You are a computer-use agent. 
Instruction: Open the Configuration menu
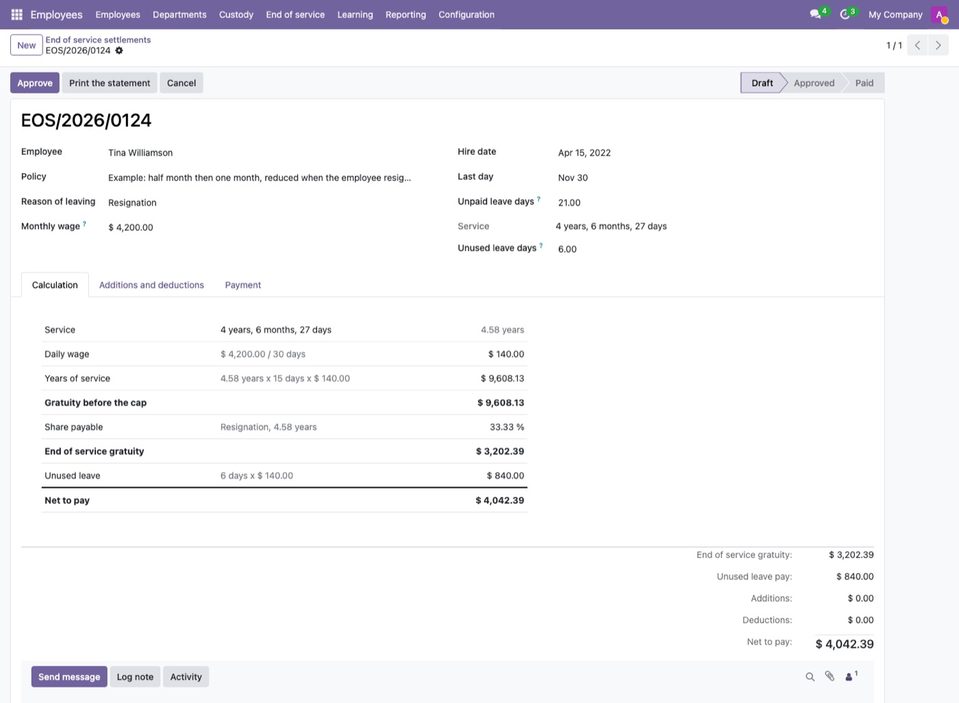[x=466, y=15]
